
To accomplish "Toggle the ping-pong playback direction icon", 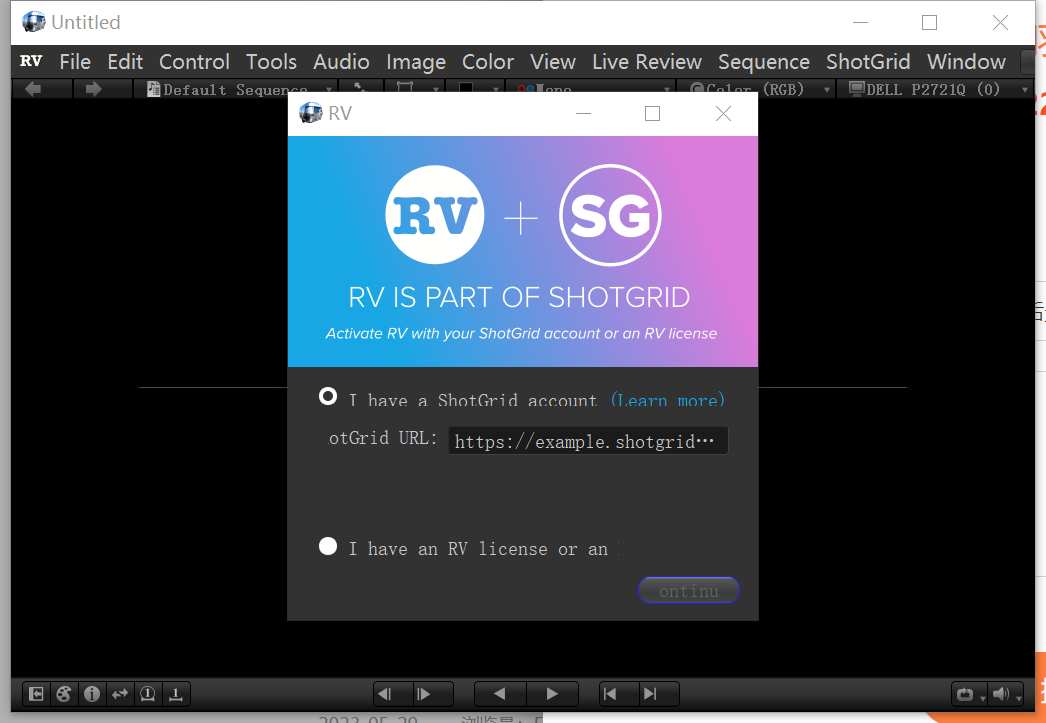I will tap(120, 693).
